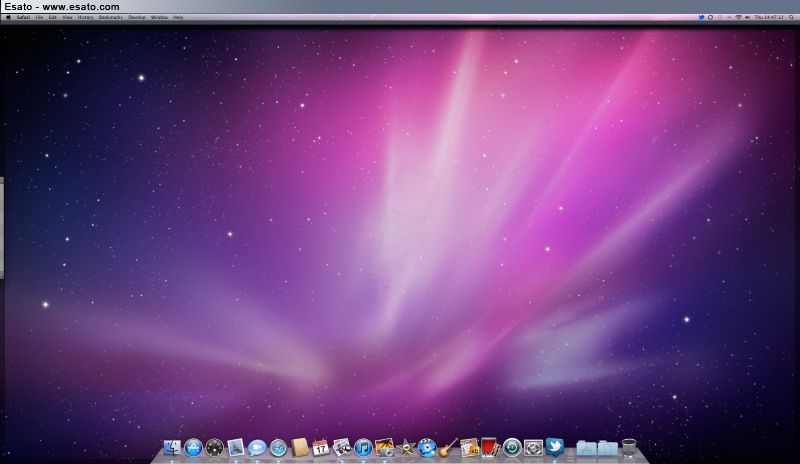This screenshot has width=800, height=464.
Task: Open the Help menu
Action: tap(178, 17)
